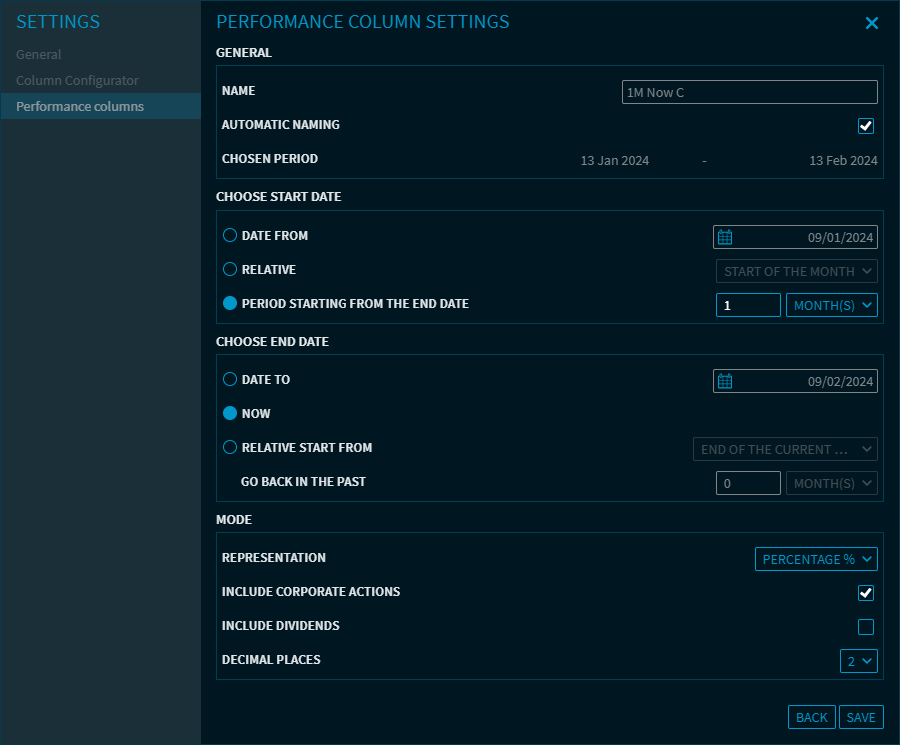Disable the Automatic Naming checkbox
900x745 pixels.
coord(866,126)
